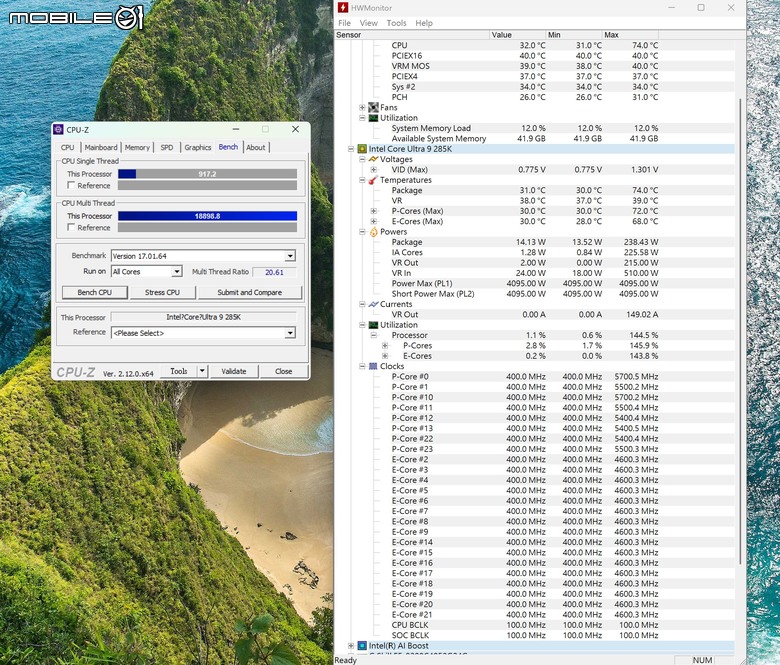
Task: Expand the Fans node
Action: tap(362, 107)
